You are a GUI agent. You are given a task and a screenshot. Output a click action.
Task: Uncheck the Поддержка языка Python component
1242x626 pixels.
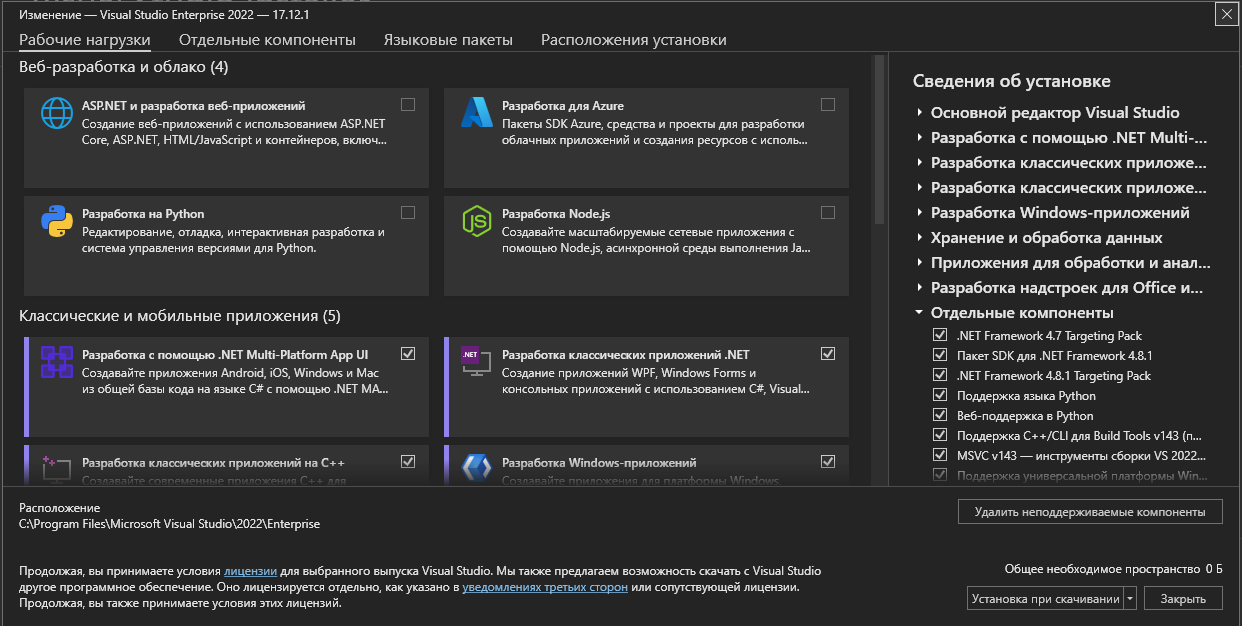click(x=939, y=396)
